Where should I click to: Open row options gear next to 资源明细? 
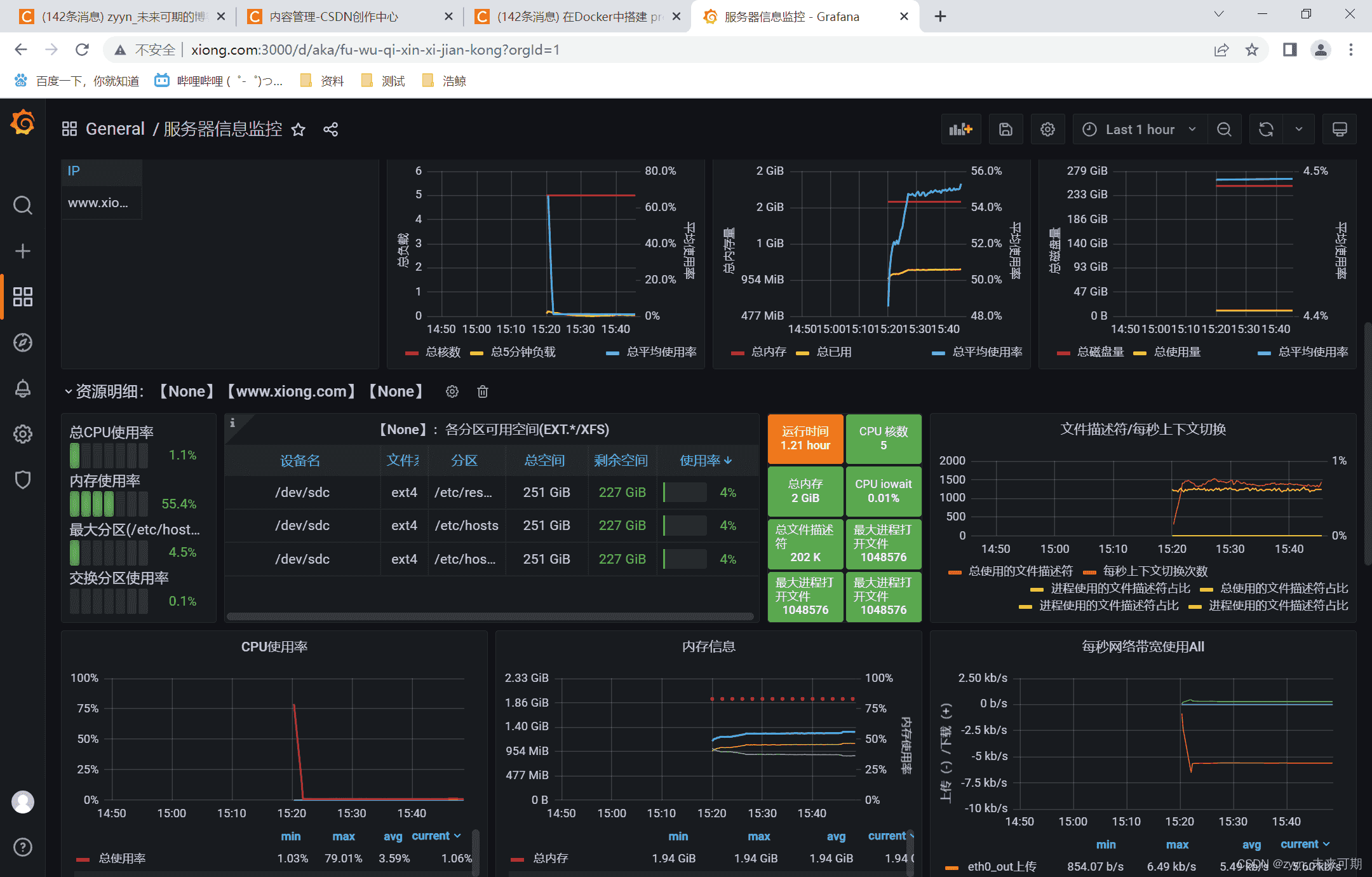pos(452,391)
